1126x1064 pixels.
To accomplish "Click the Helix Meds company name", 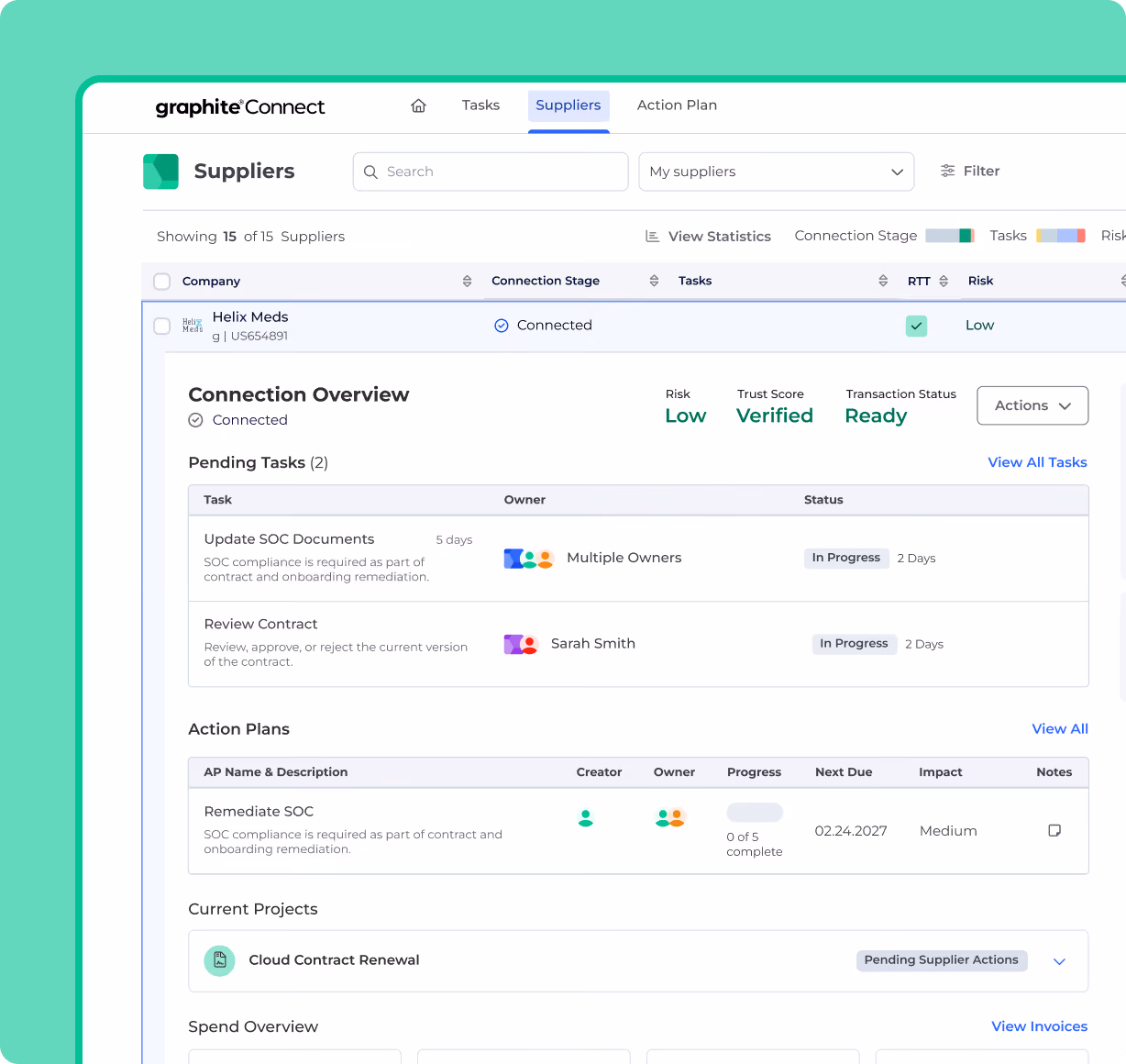I will point(250,316).
